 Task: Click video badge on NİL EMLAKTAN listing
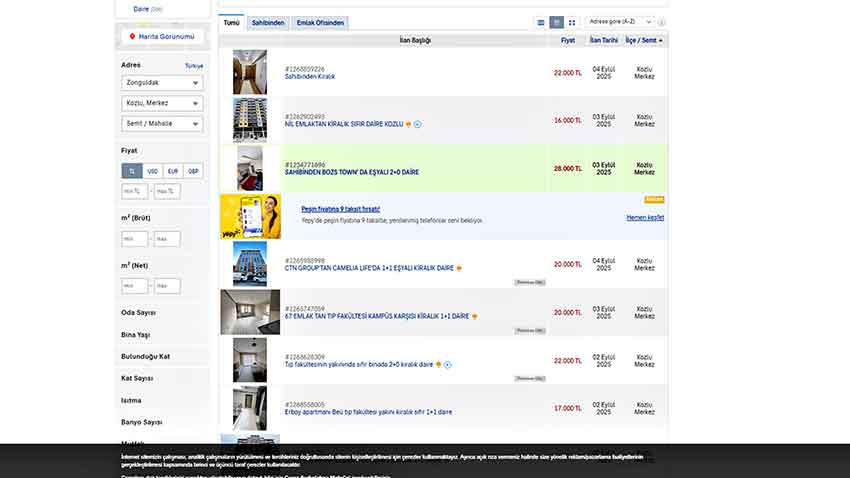[x=418, y=124]
